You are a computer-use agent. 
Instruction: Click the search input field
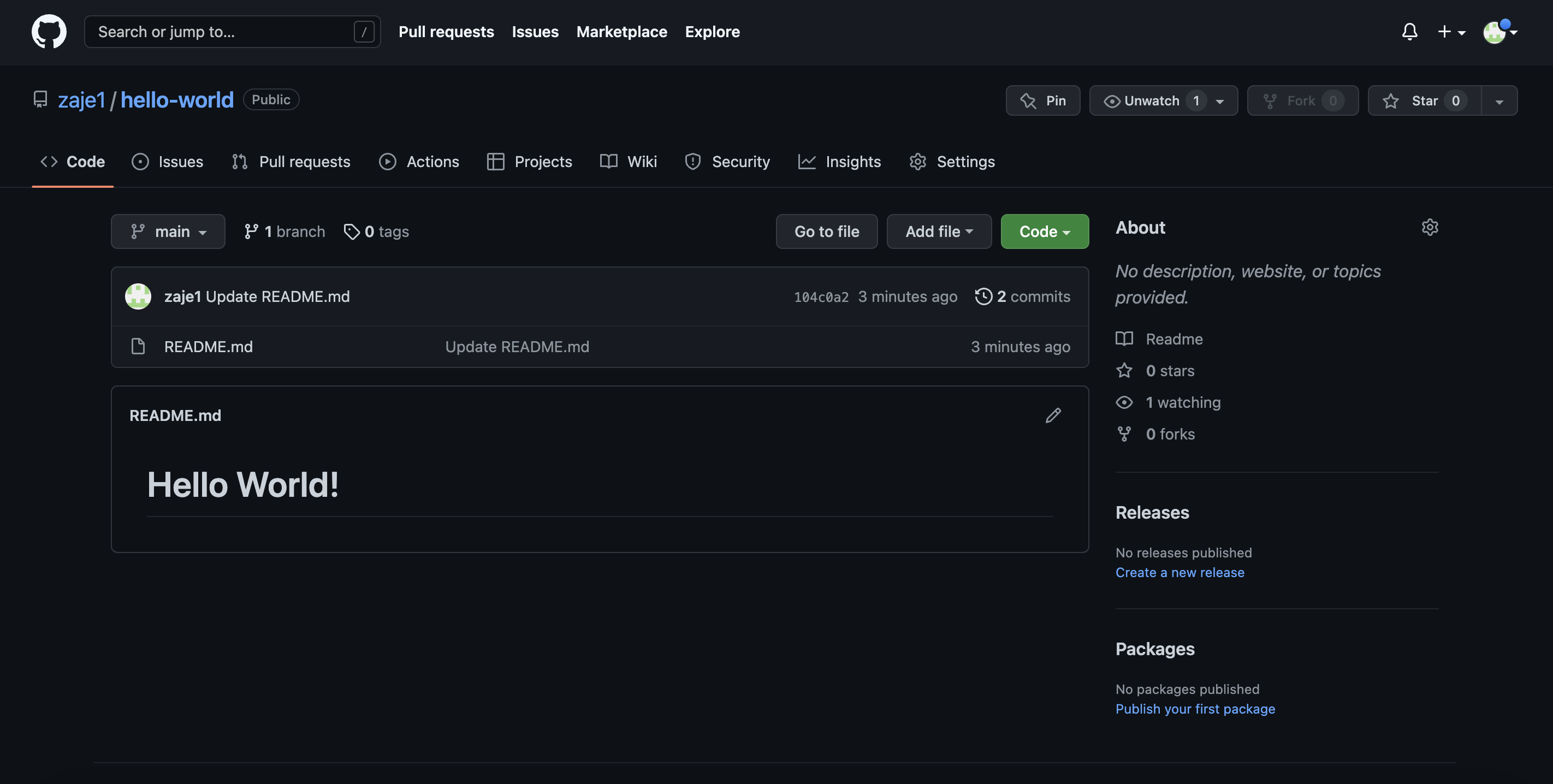(229, 31)
